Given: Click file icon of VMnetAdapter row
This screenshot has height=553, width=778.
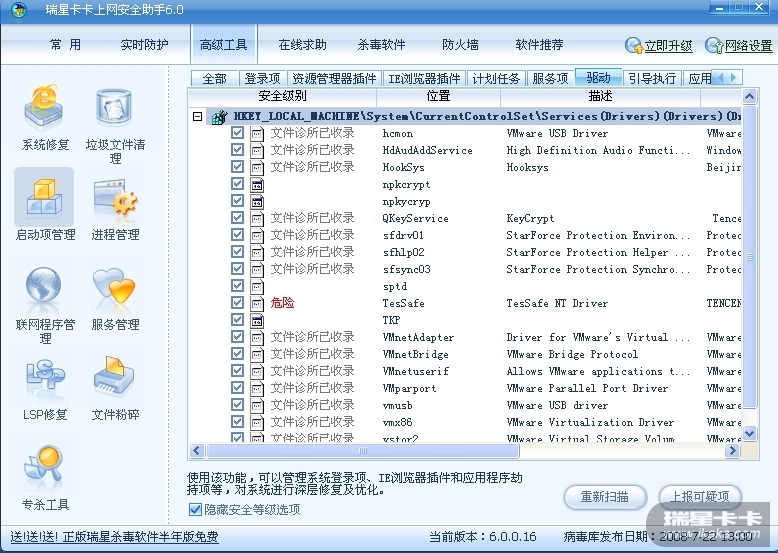Looking at the screenshot, I should point(257,337).
